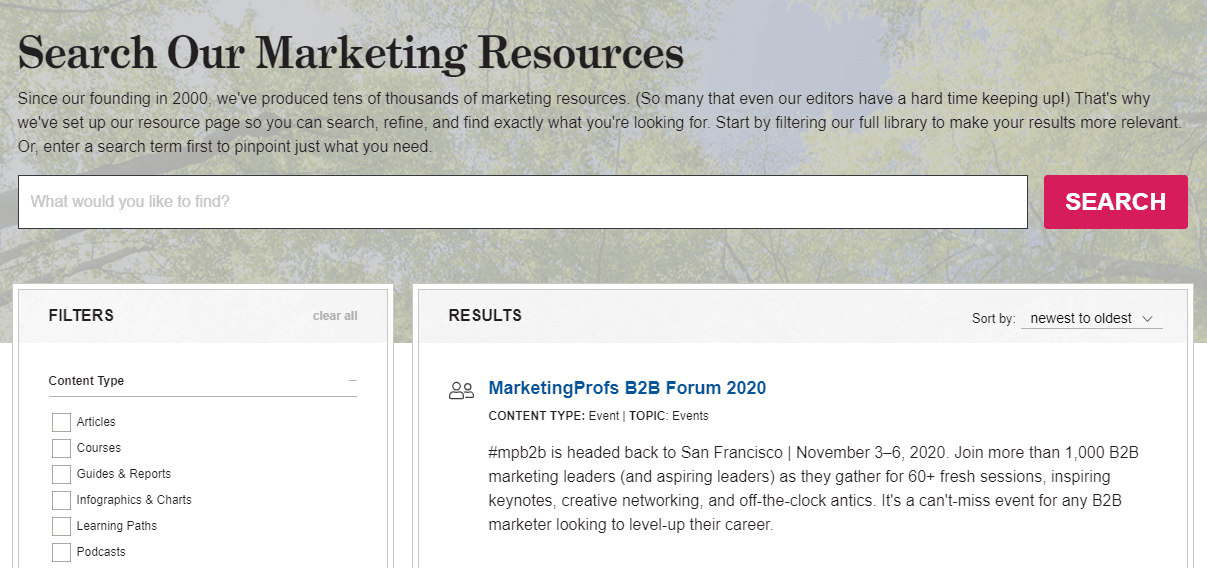This screenshot has width=1207, height=568.
Task: Click the Search Our Marketing Resources heading
Action: pyautogui.click(x=351, y=53)
